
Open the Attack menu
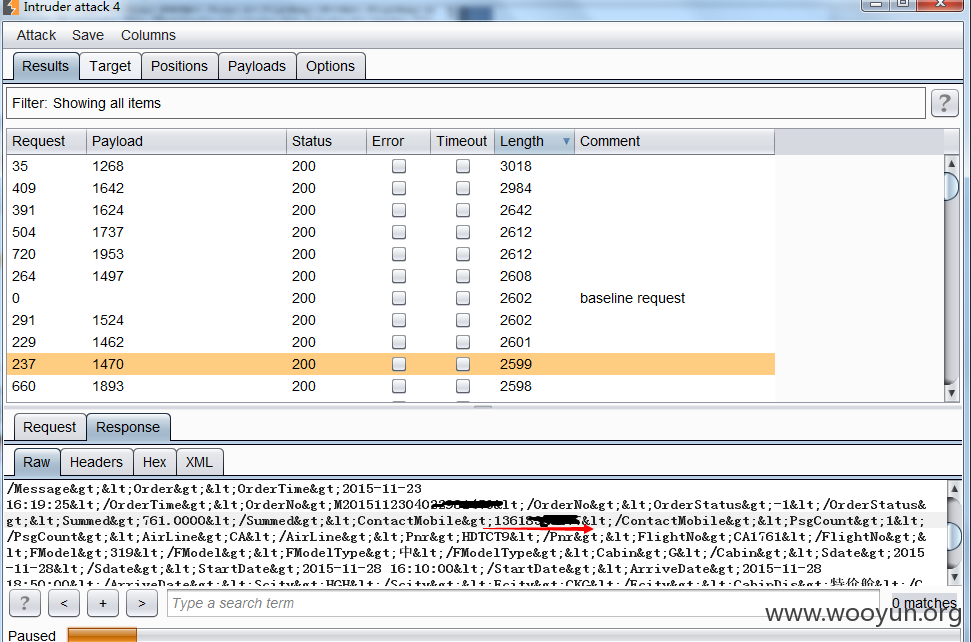[x=36, y=35]
